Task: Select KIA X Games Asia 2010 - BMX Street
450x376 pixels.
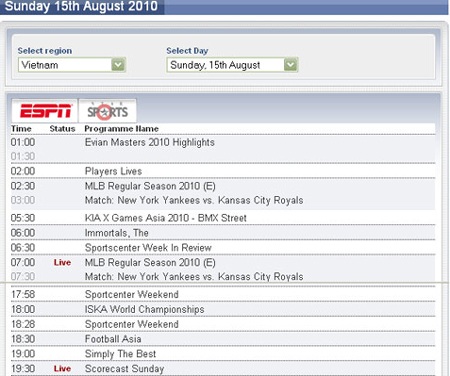Action: pyautogui.click(x=166, y=218)
